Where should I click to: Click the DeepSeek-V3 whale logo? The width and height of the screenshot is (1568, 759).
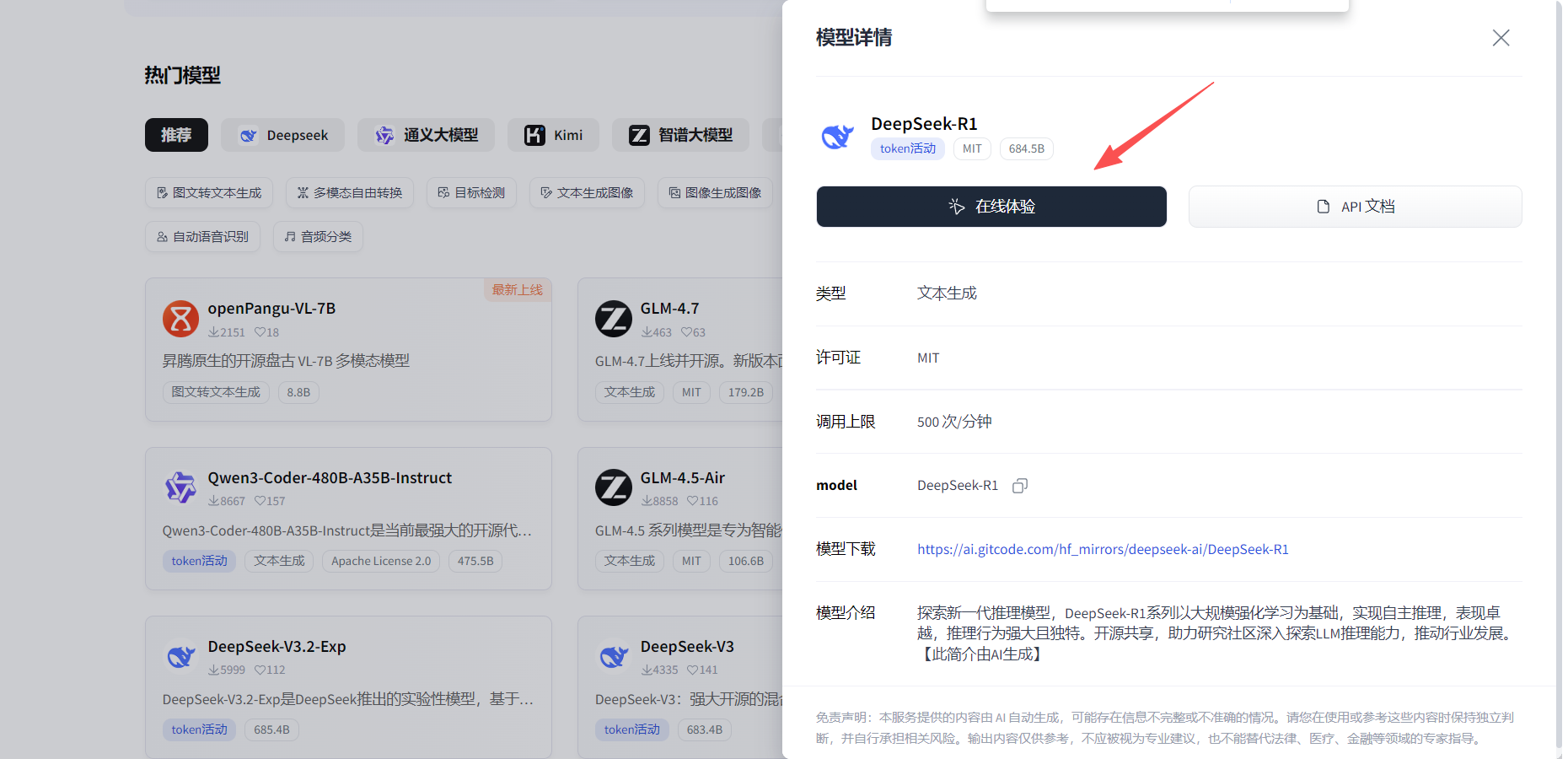point(613,656)
